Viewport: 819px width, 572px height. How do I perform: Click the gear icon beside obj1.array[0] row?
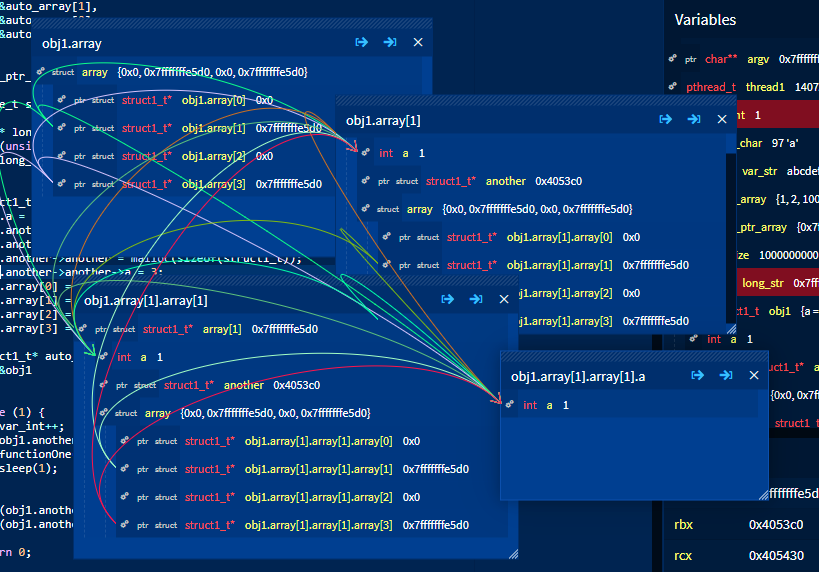62,99
